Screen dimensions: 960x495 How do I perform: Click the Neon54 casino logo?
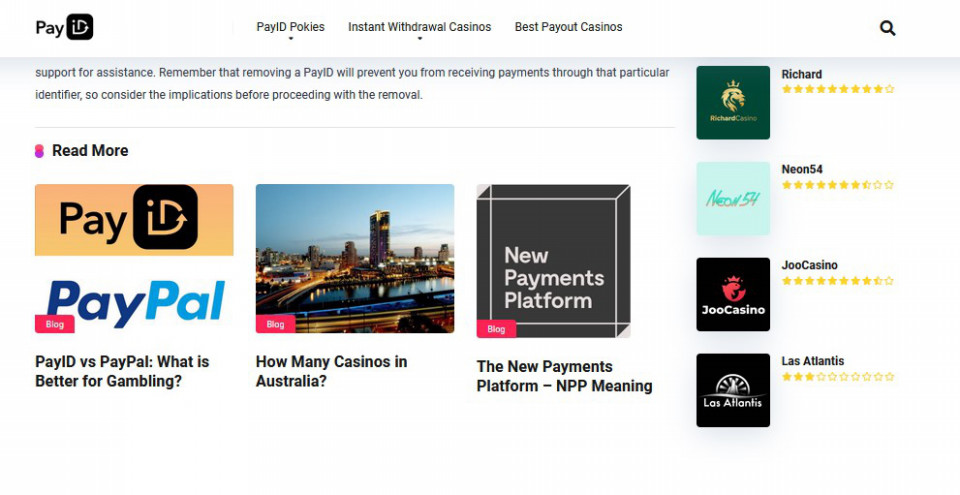733,198
